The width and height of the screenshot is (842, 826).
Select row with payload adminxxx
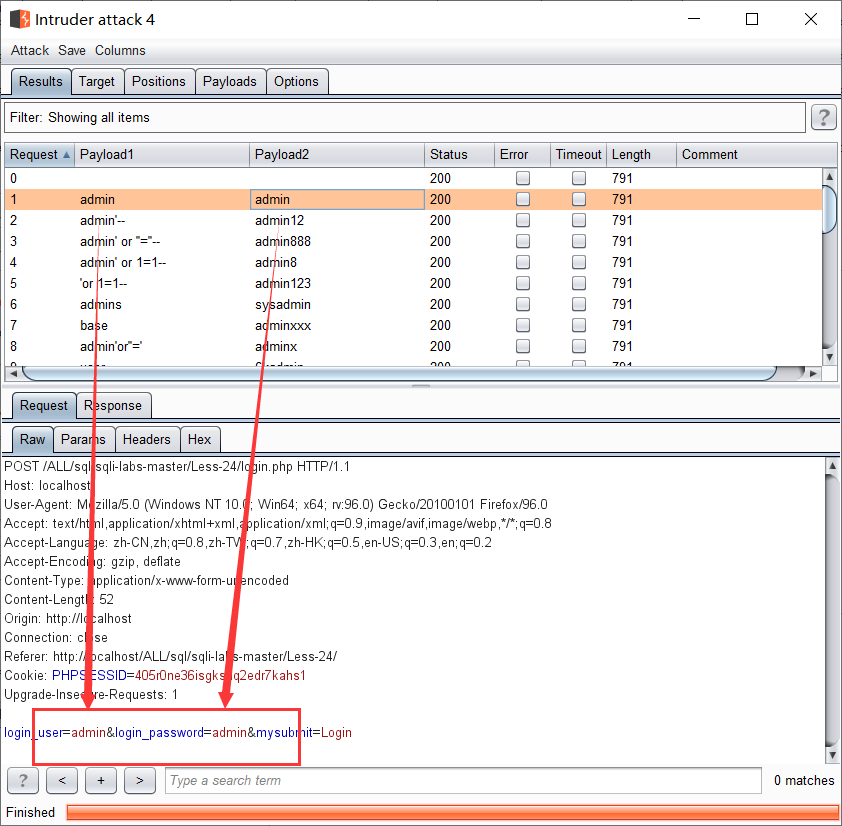tap(413, 325)
